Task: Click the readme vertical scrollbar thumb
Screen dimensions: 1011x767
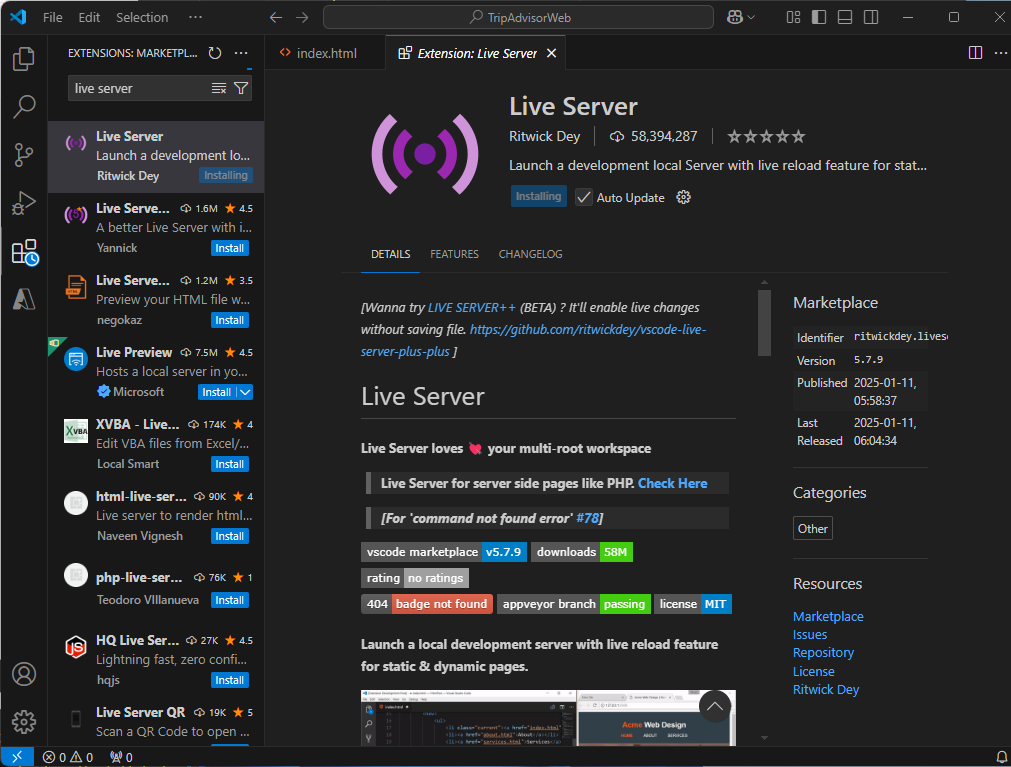Action: tap(764, 322)
